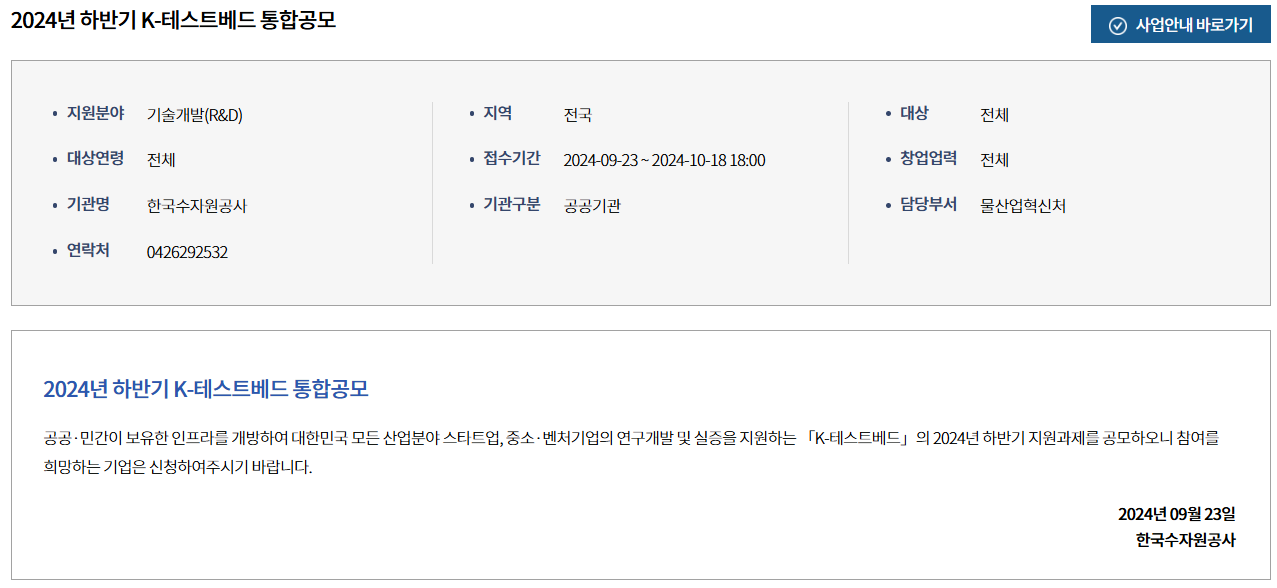
Task: Click the 지역 value 전국
Action: pyautogui.click(x=577, y=114)
